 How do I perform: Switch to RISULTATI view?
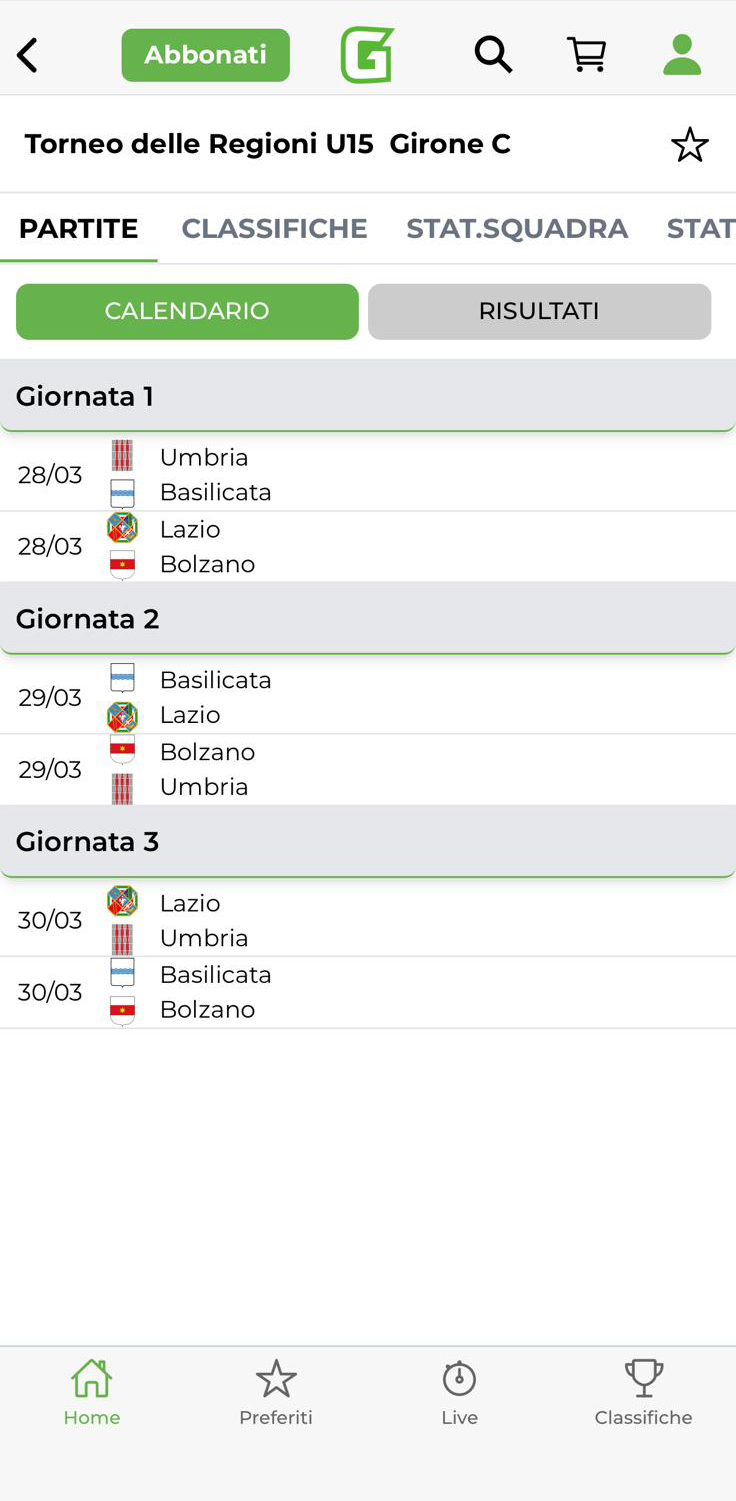539,311
